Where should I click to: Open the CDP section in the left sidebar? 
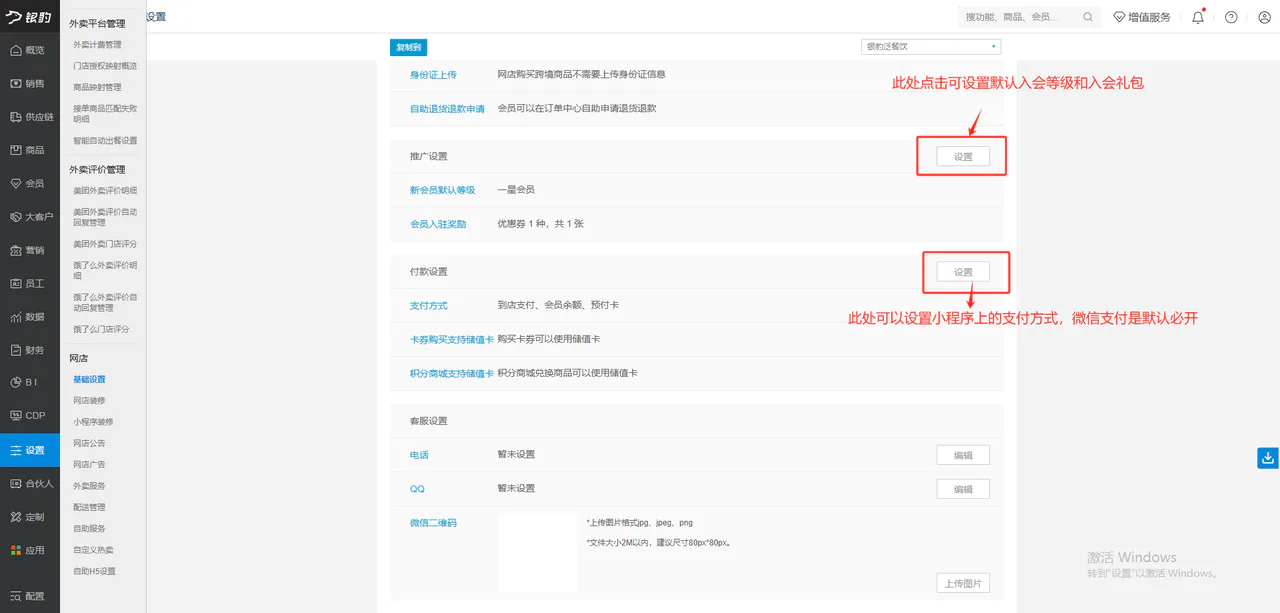pyautogui.click(x=29, y=416)
